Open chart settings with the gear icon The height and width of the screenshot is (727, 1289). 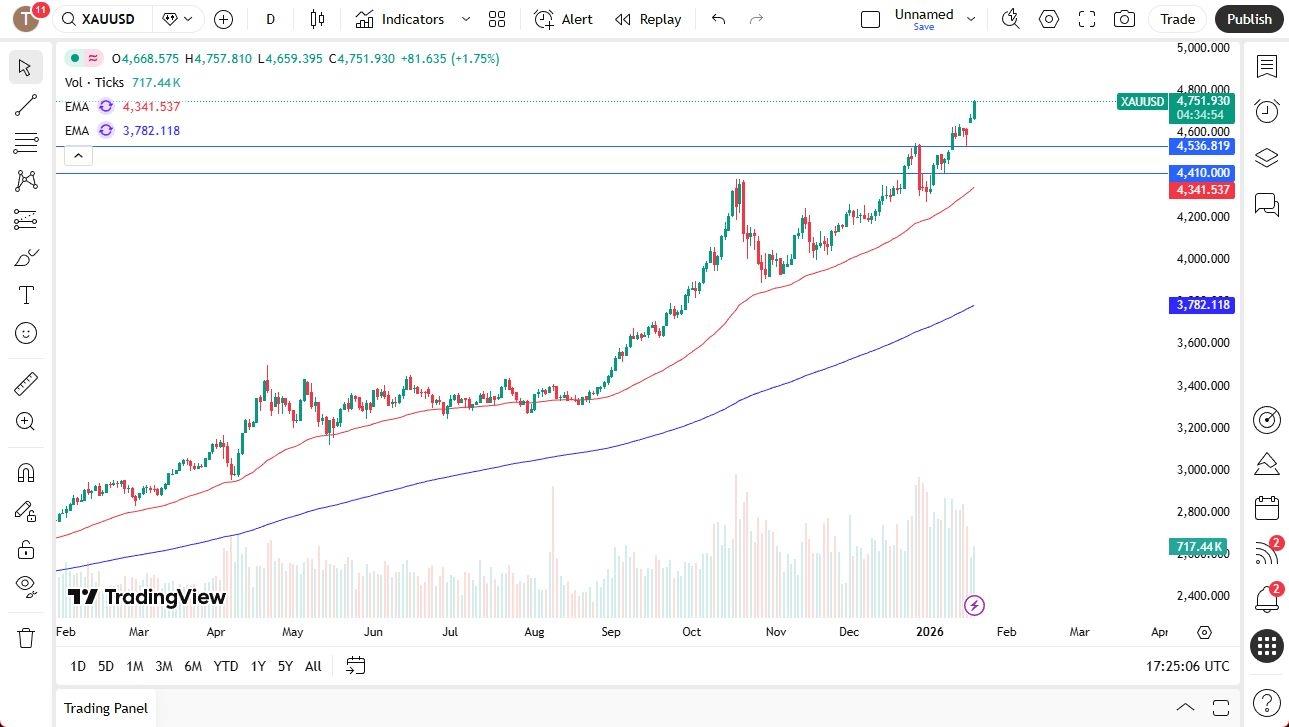pyautogui.click(x=1048, y=19)
